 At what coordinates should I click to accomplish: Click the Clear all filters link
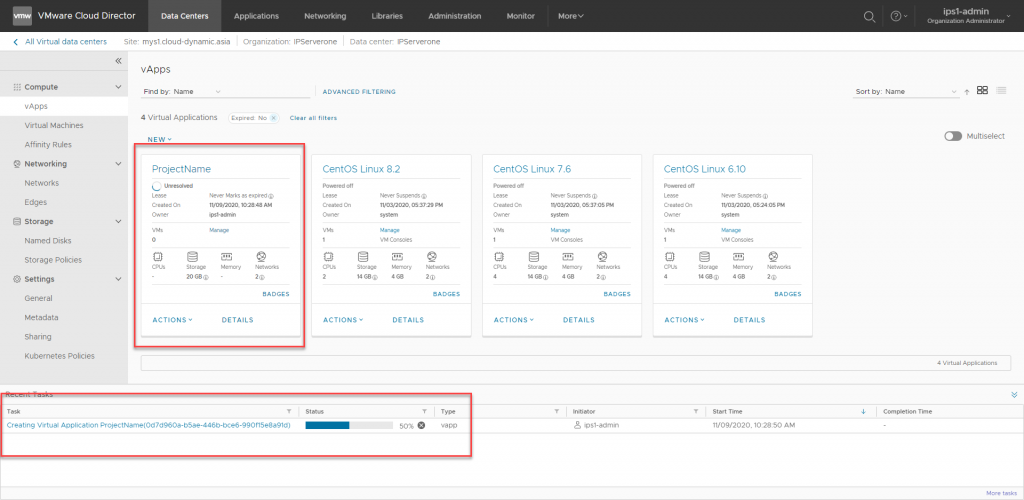313,118
